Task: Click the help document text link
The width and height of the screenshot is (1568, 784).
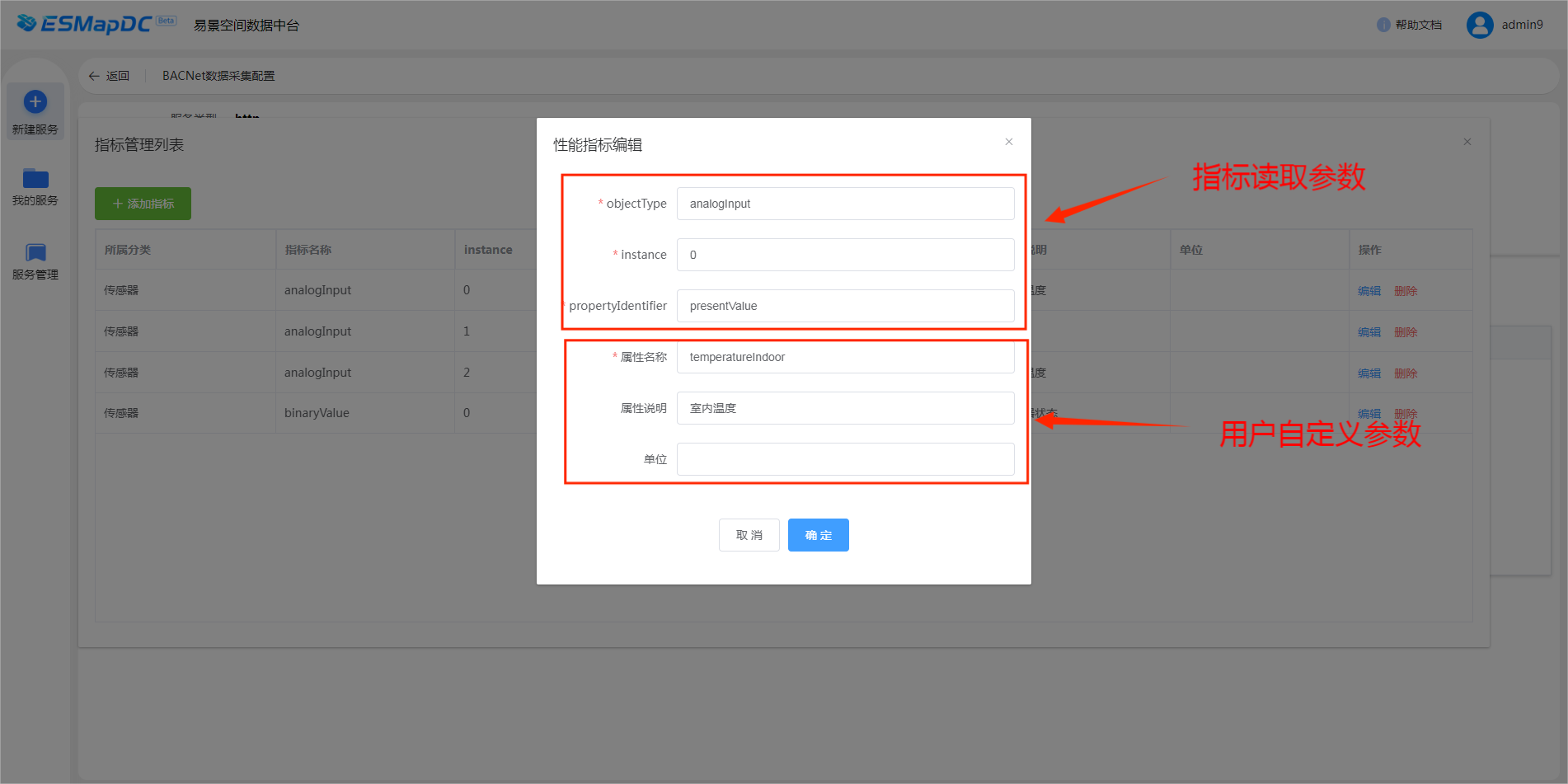Action: coord(1419,25)
